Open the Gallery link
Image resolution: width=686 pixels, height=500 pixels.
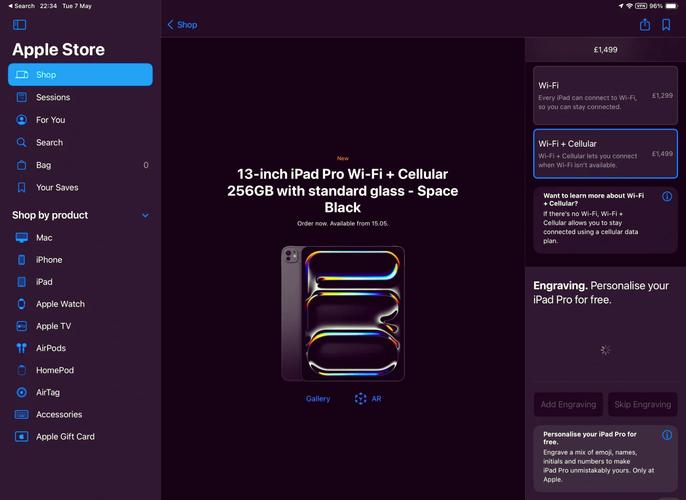318,399
